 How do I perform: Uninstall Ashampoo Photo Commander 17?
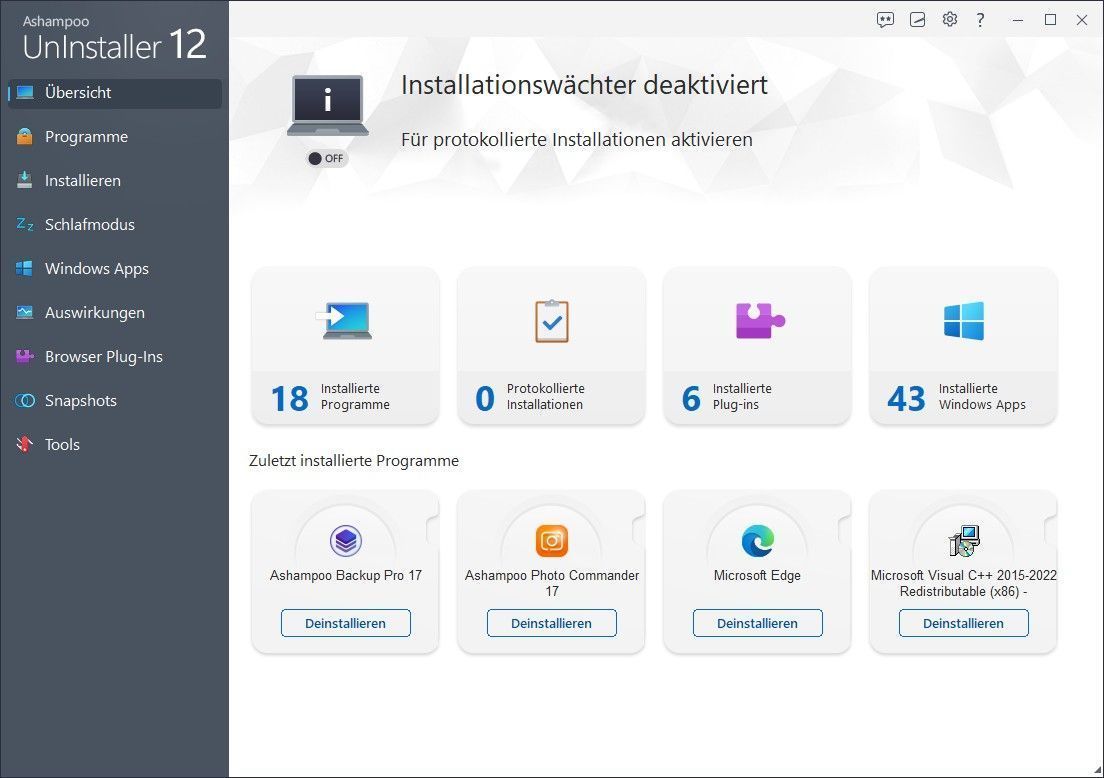[x=551, y=623]
